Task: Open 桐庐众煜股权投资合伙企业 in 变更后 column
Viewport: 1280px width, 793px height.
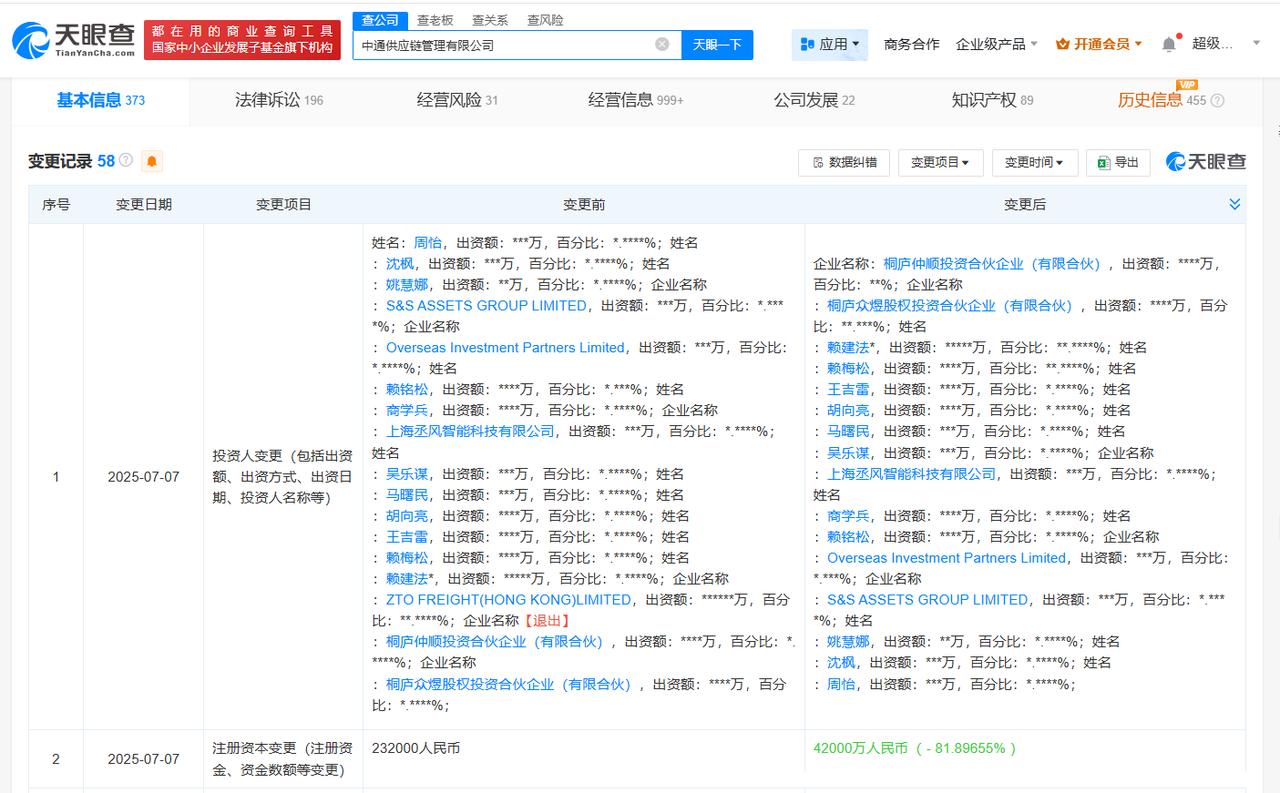Action: 949,306
